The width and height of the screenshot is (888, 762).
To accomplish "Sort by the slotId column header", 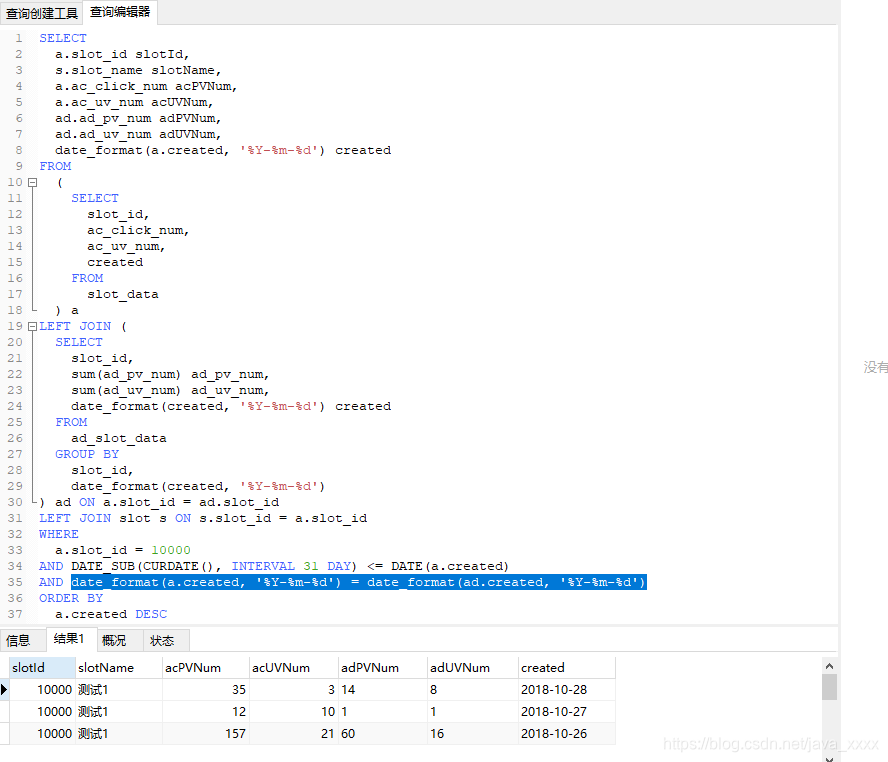I will point(42,668).
